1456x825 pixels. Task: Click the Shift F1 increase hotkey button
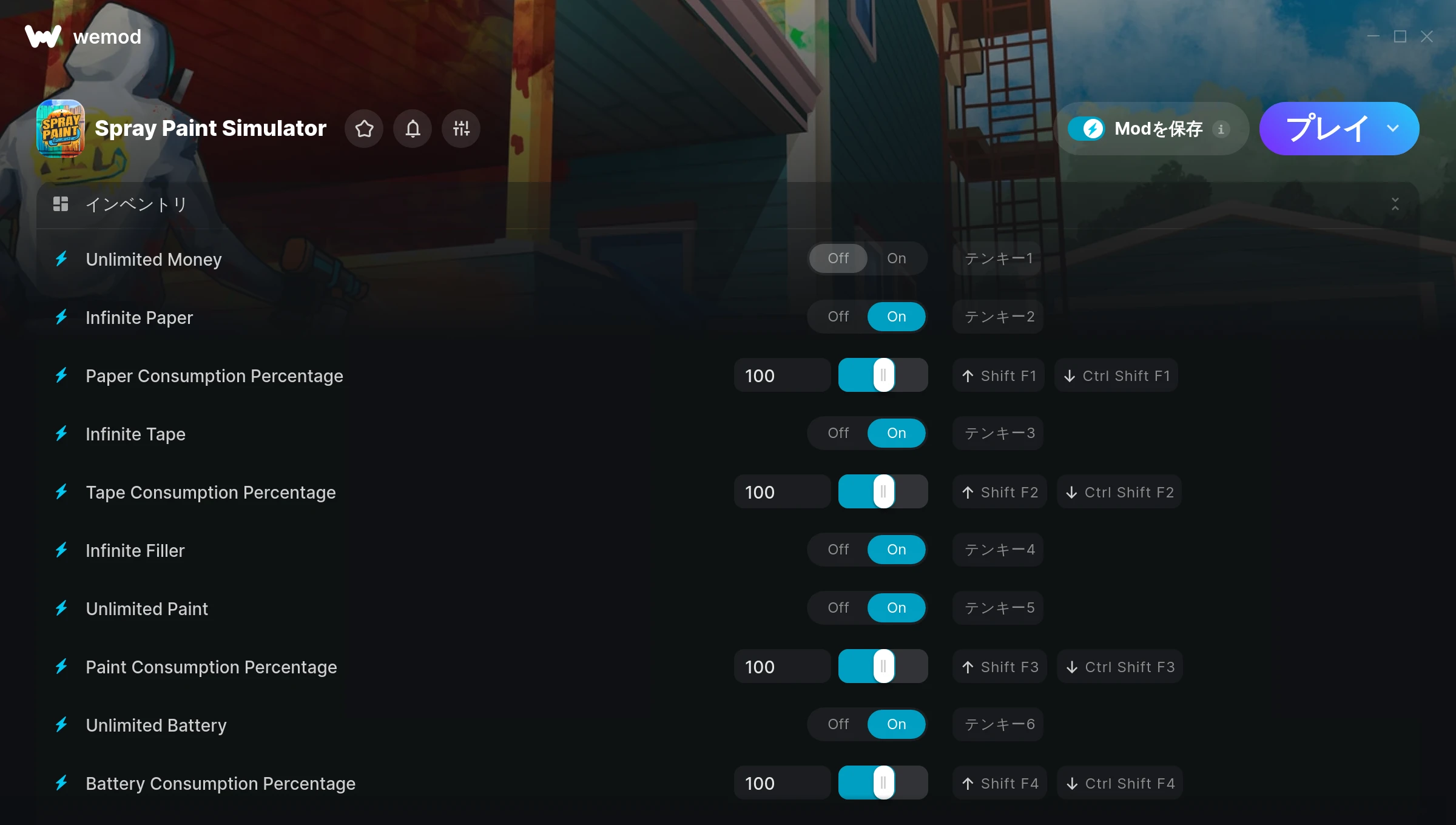(999, 376)
